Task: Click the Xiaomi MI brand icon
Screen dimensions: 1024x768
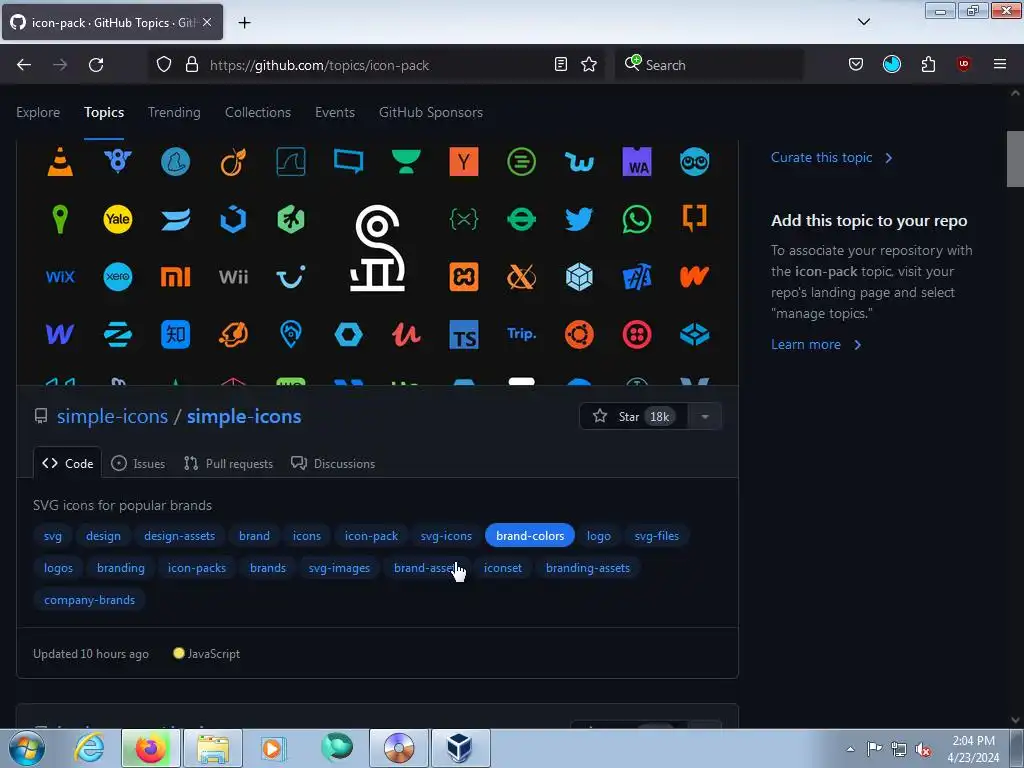Action: [176, 277]
